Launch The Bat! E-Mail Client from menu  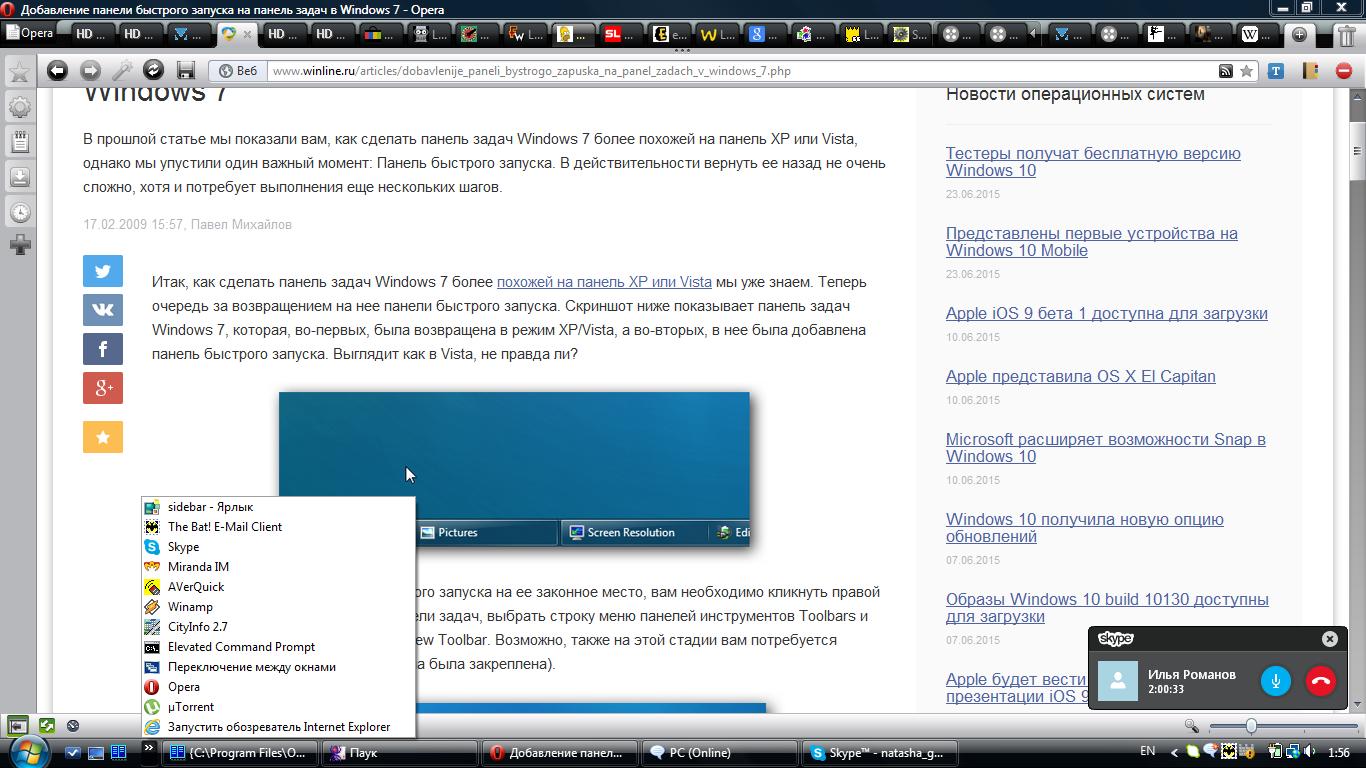(x=278, y=527)
